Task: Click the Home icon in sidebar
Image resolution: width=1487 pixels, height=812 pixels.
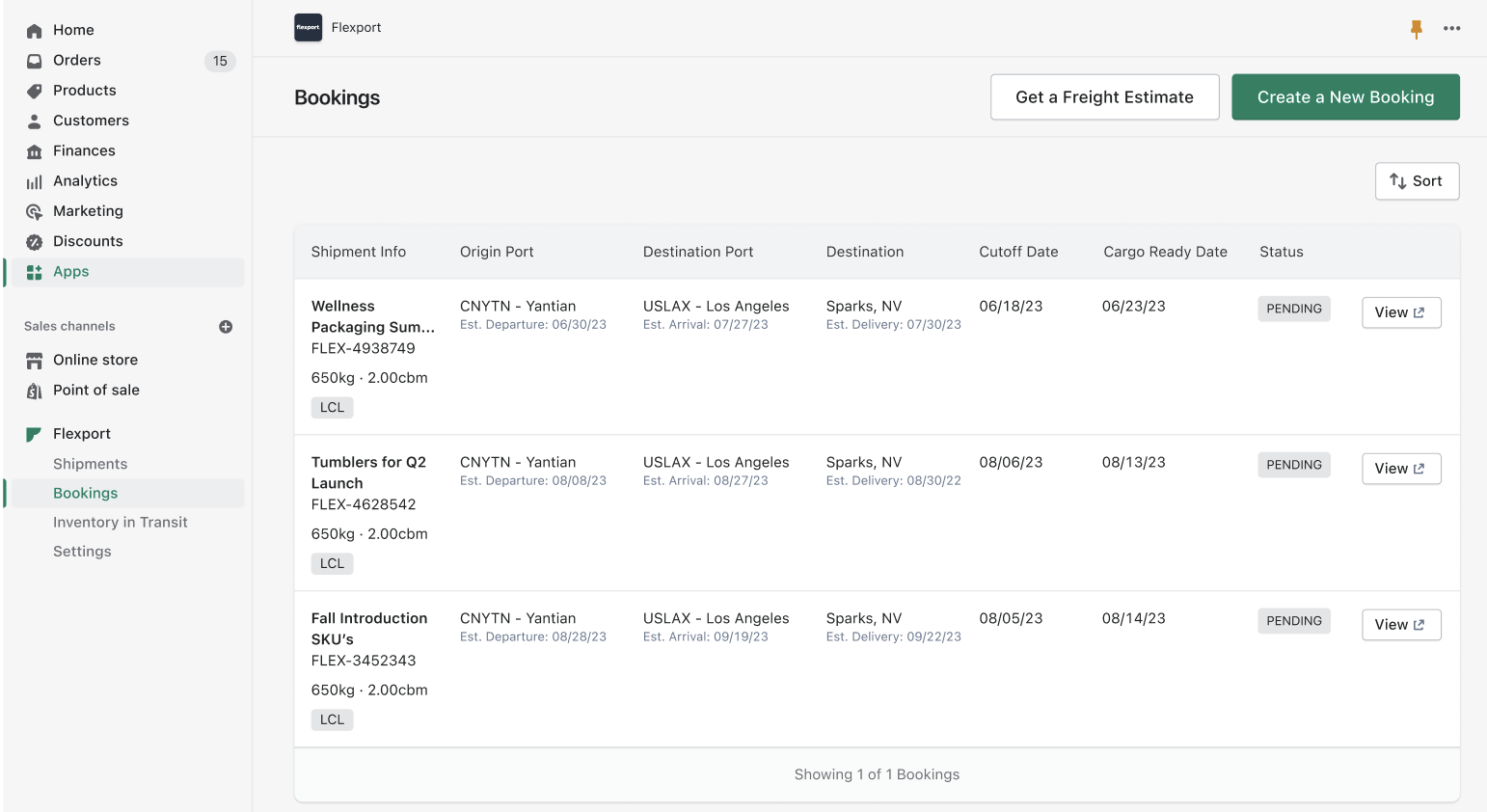Action: (x=35, y=31)
